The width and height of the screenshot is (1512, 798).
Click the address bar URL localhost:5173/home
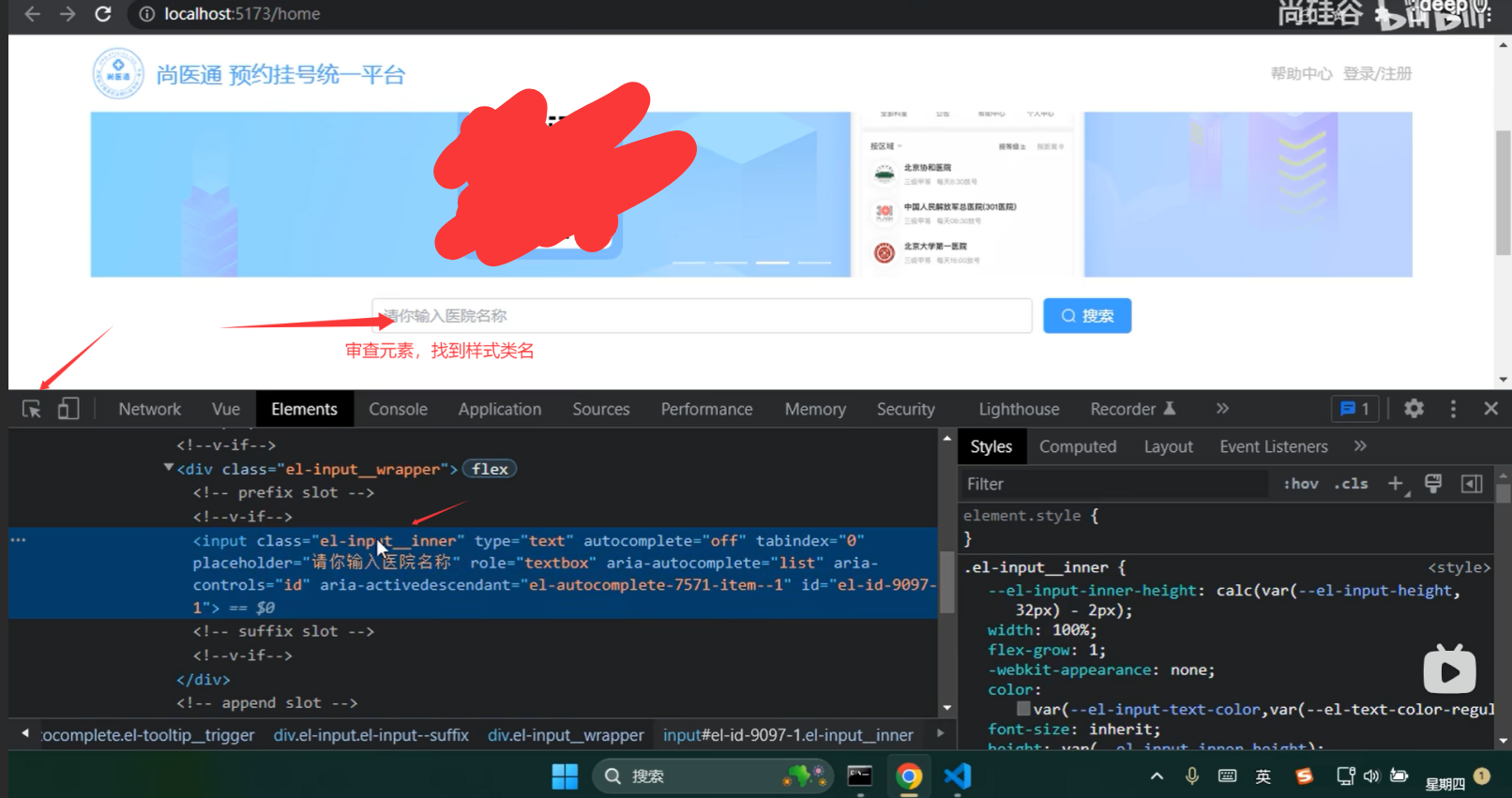point(242,14)
